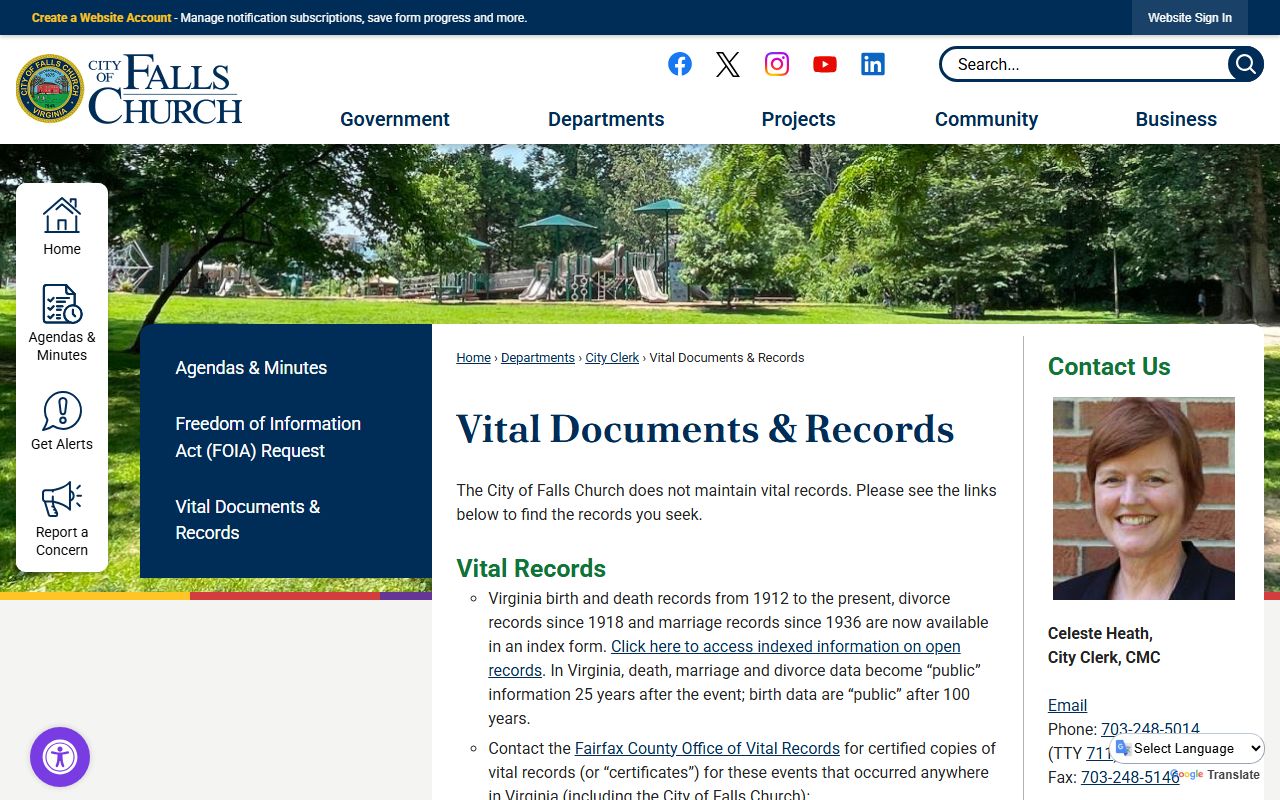Click the Departments breadcrumb link
1280x800 pixels.
[x=538, y=357]
